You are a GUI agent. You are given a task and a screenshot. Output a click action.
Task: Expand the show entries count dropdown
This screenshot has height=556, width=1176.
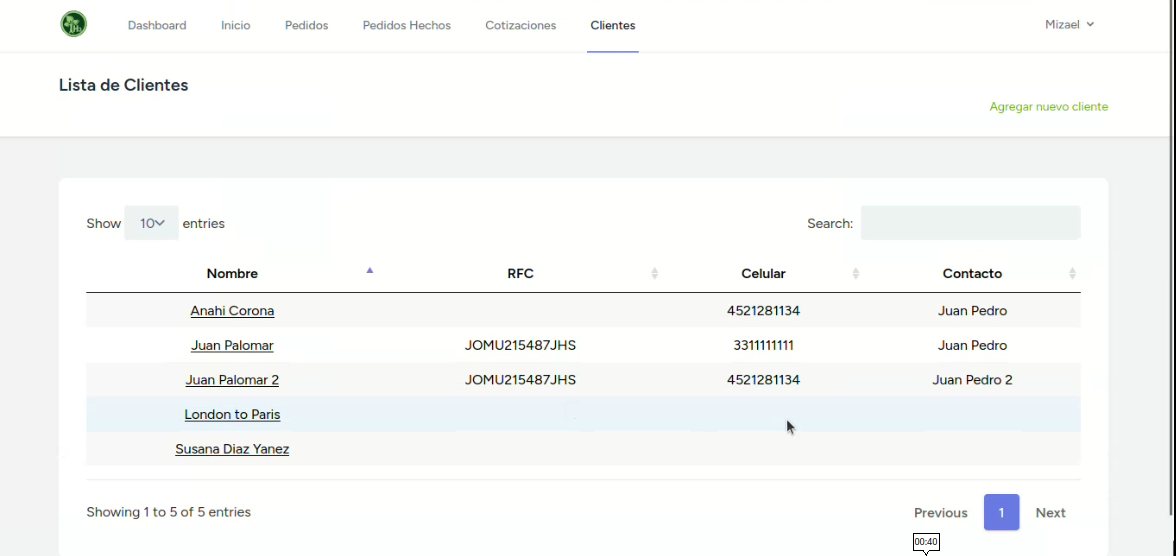point(152,224)
